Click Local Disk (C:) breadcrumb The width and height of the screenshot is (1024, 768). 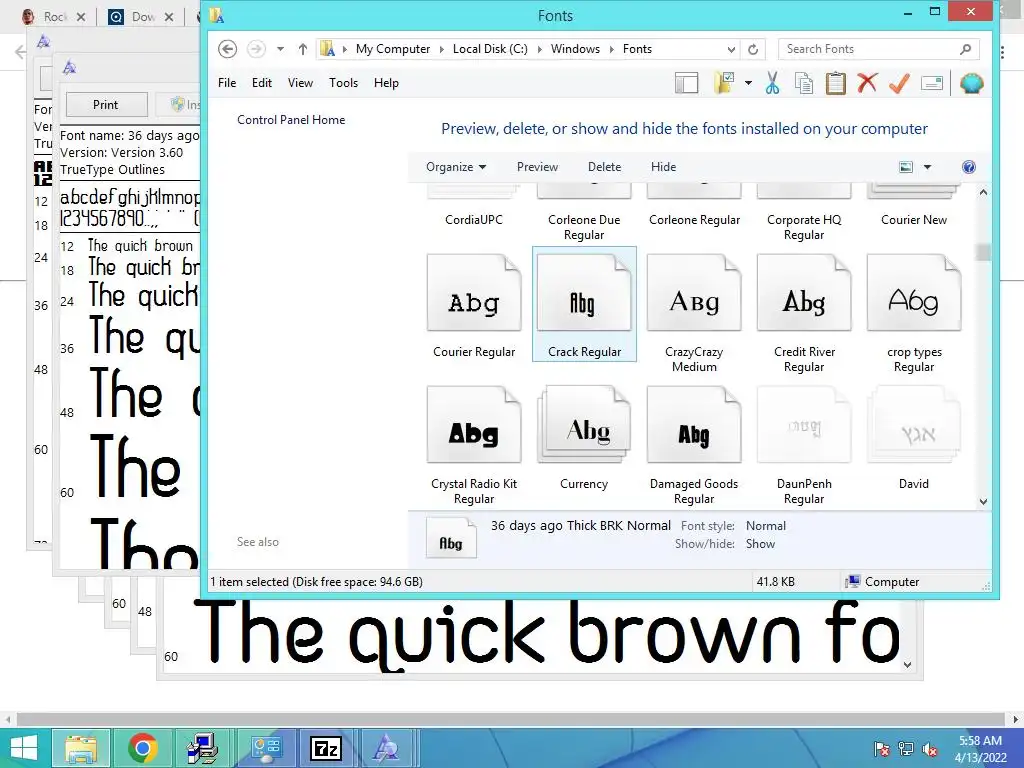(490, 49)
